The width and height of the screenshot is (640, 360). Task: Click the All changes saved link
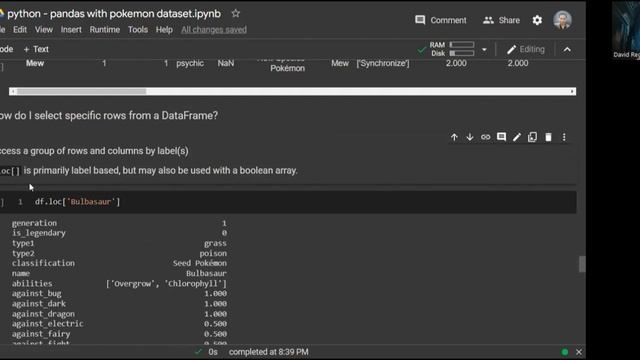tap(214, 30)
